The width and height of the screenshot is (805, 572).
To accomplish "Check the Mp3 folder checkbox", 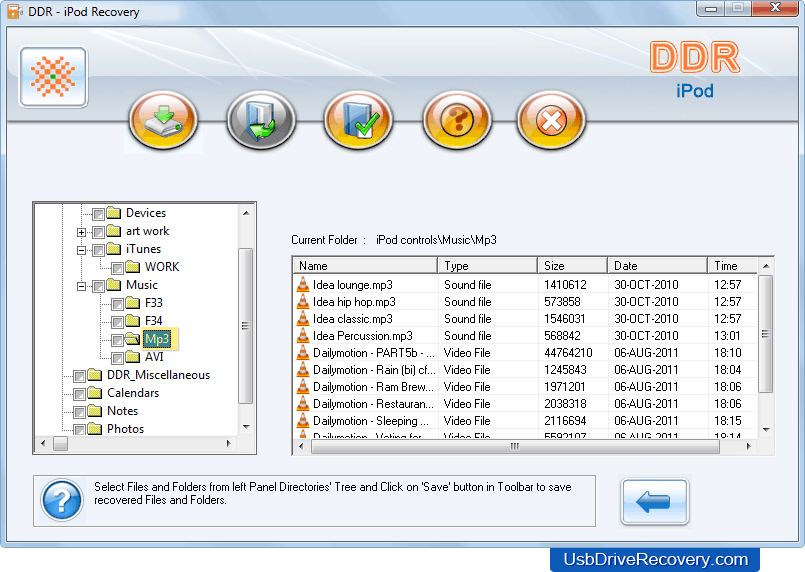I will 118,340.
